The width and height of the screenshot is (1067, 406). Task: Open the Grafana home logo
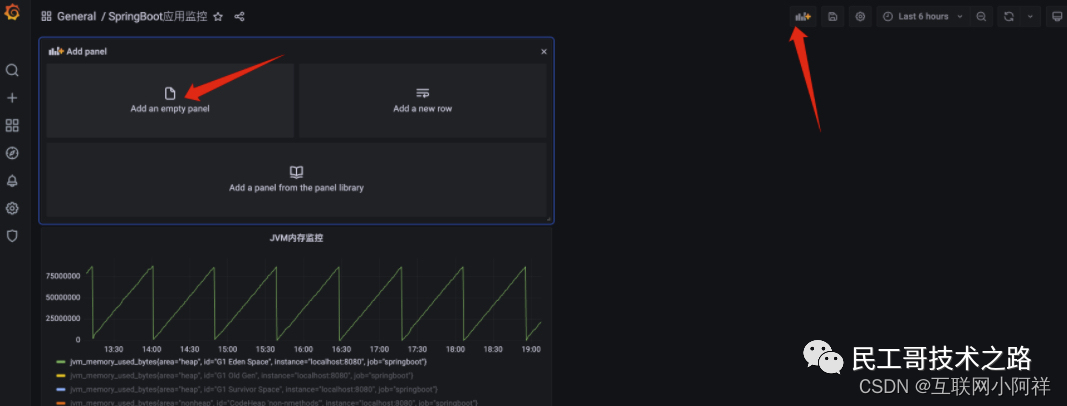pos(12,13)
